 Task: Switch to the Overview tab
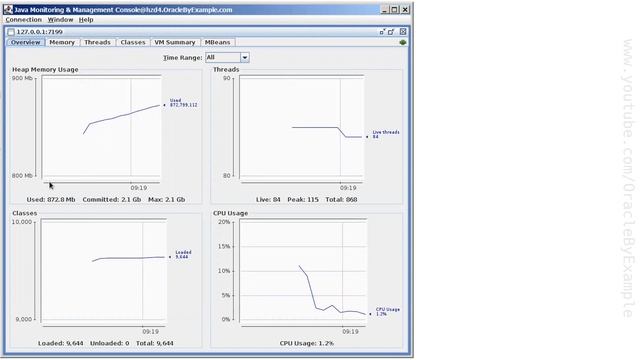click(x=26, y=42)
